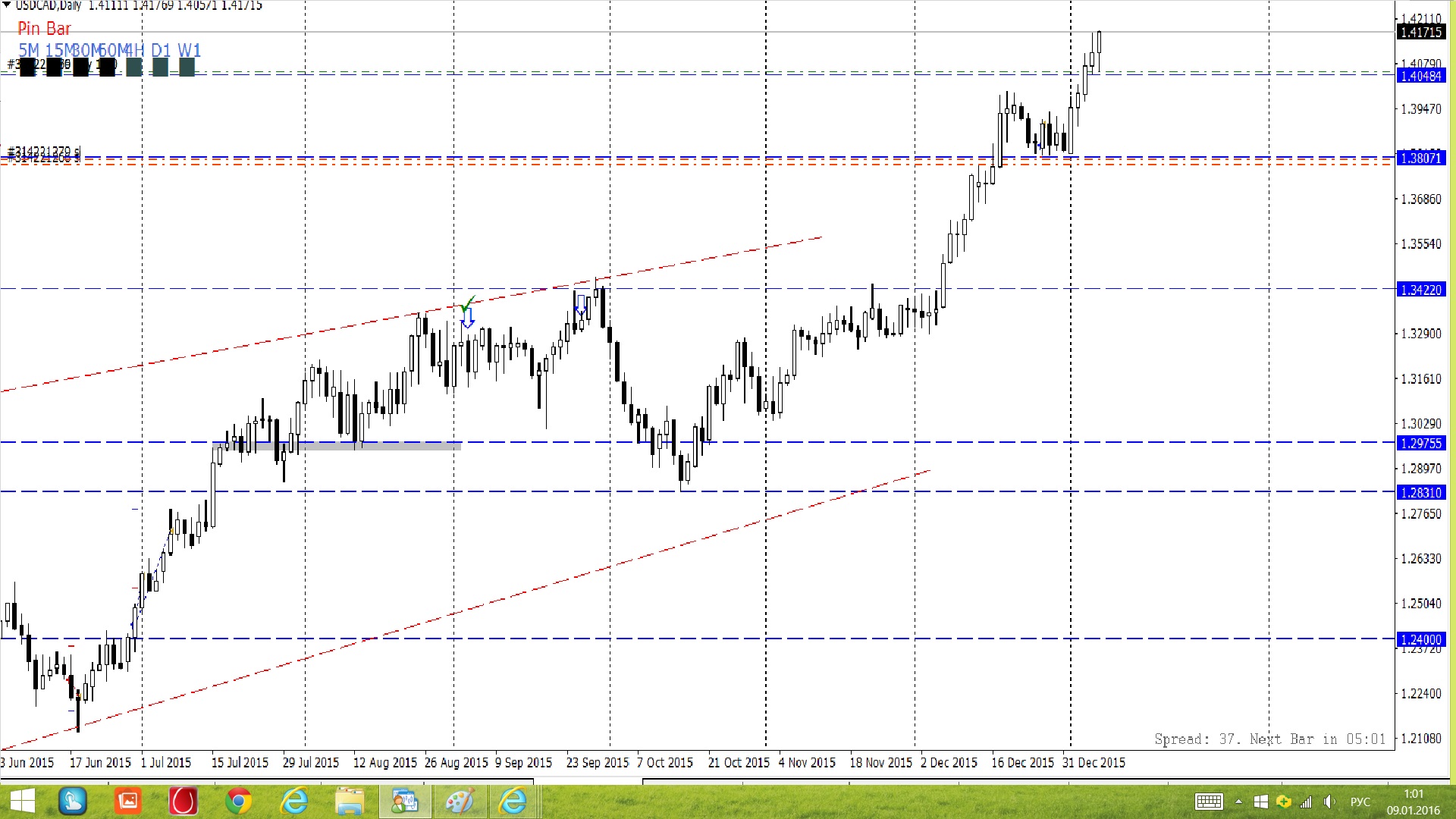The height and width of the screenshot is (819, 1456).
Task: Open the yellow-green plus security tray icon
Action: click(x=1283, y=802)
